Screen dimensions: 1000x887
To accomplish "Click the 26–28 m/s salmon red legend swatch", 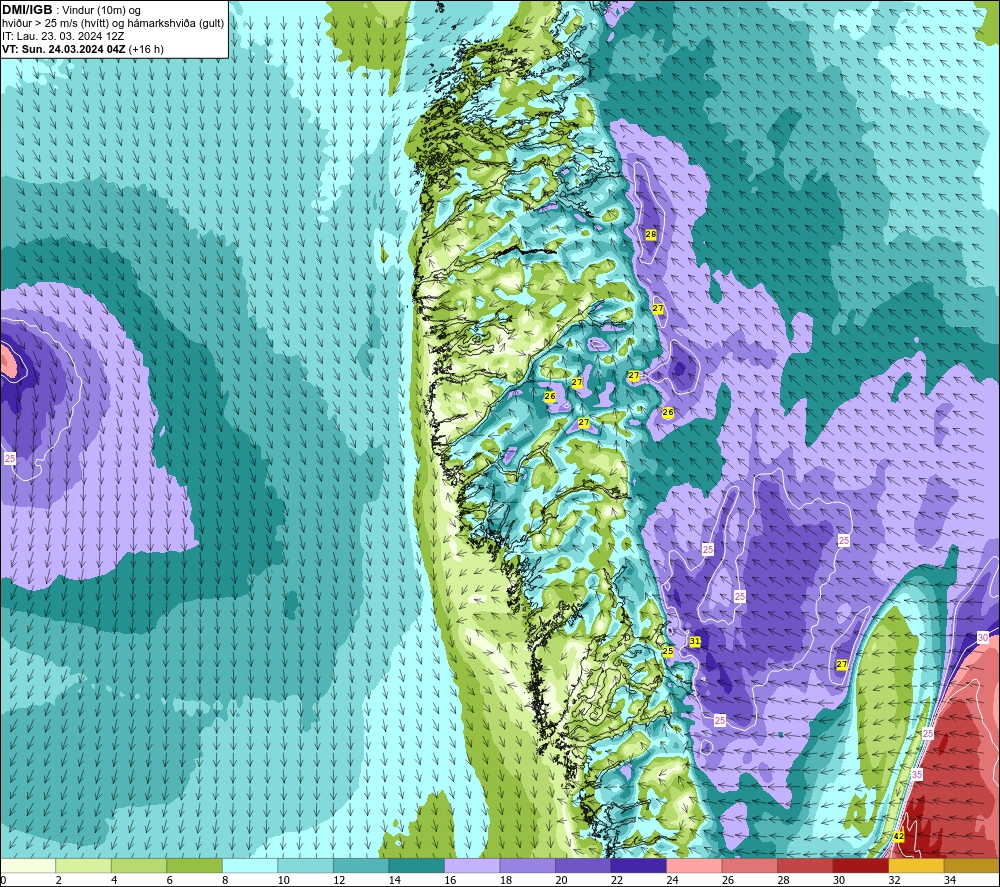I will pyautogui.click(x=749, y=866).
